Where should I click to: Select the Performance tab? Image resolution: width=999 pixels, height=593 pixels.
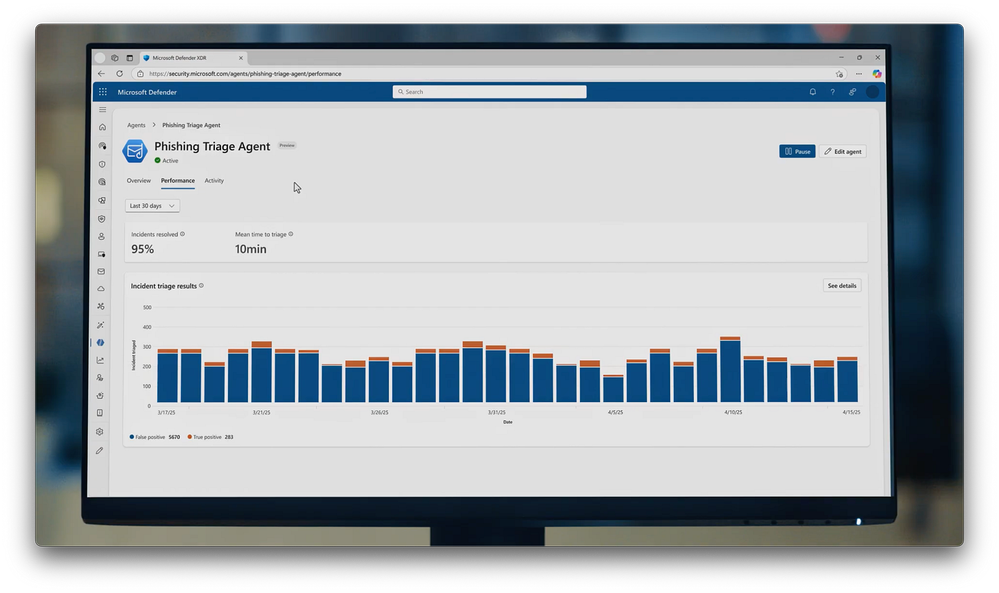[x=178, y=181]
